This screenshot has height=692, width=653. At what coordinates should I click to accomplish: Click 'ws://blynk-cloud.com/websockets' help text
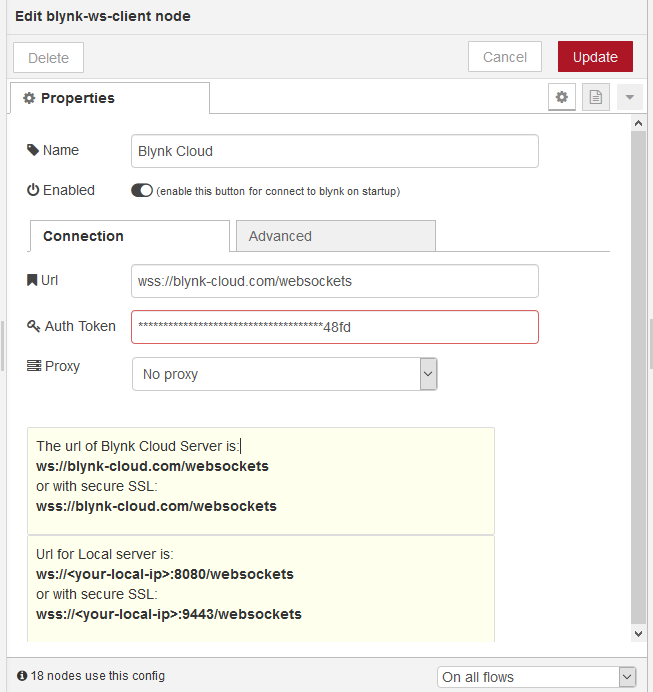coord(152,466)
